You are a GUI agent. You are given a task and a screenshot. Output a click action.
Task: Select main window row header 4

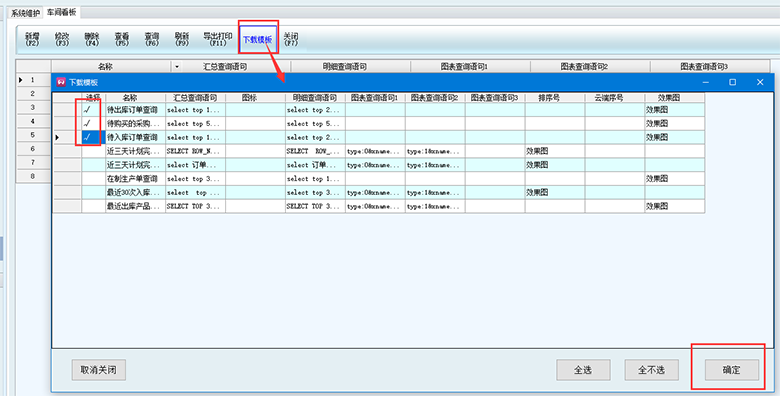[x=33, y=121]
